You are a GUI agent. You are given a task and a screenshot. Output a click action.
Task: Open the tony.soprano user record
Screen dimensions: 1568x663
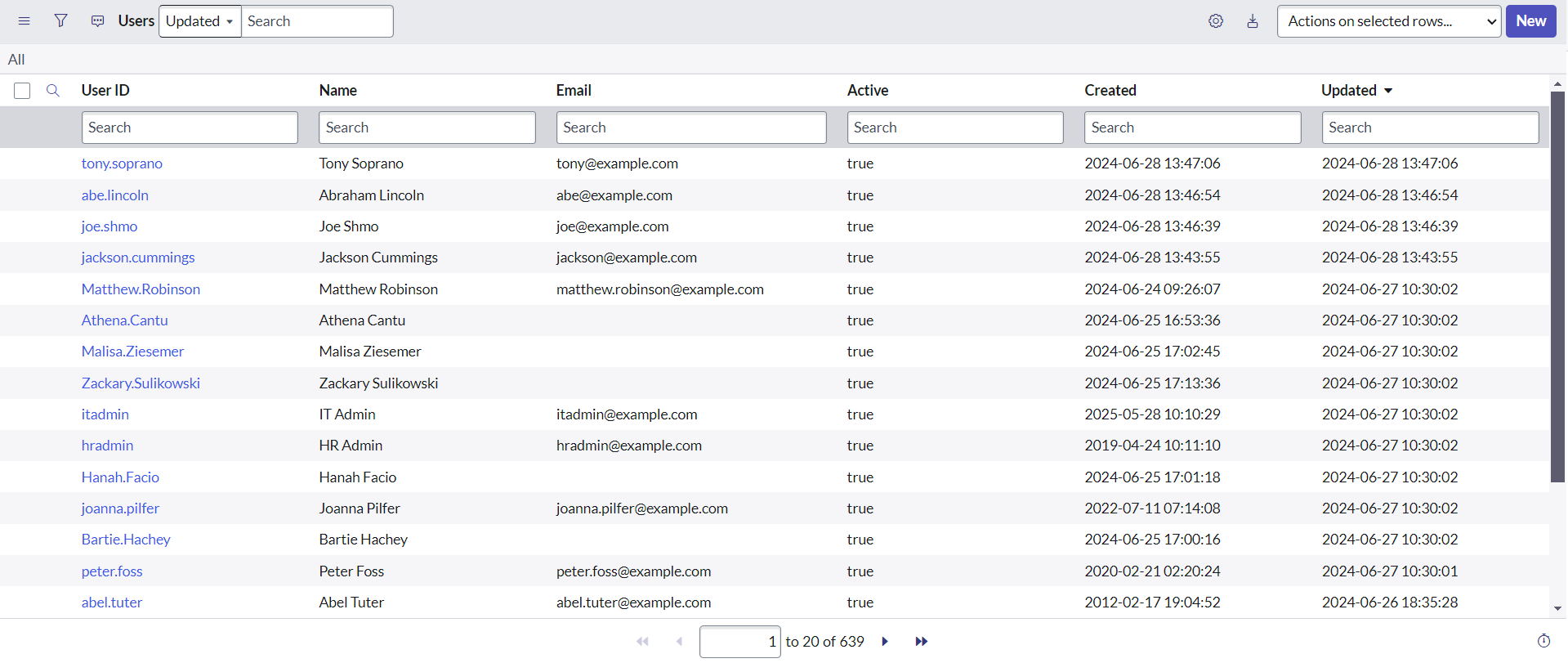click(122, 164)
